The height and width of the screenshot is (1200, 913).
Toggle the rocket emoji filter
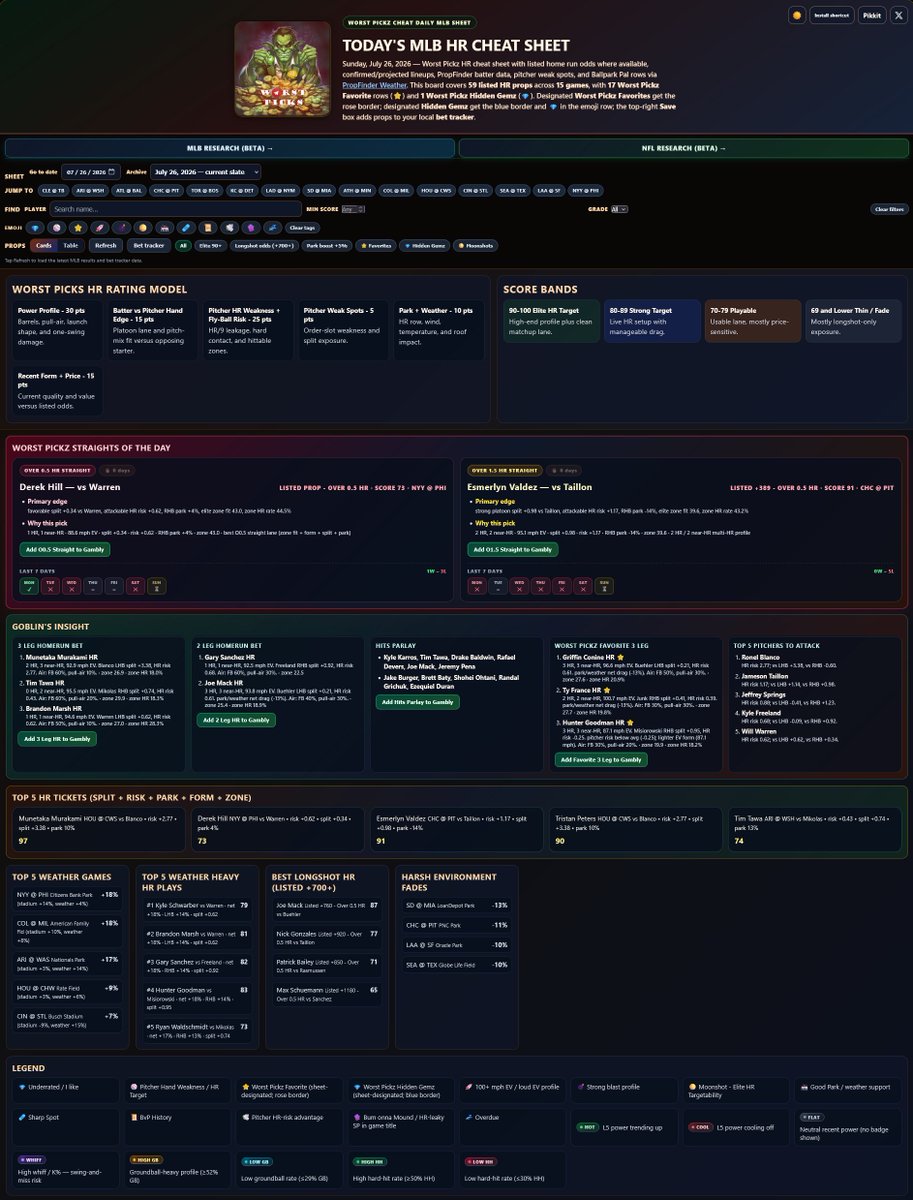(x=99, y=227)
